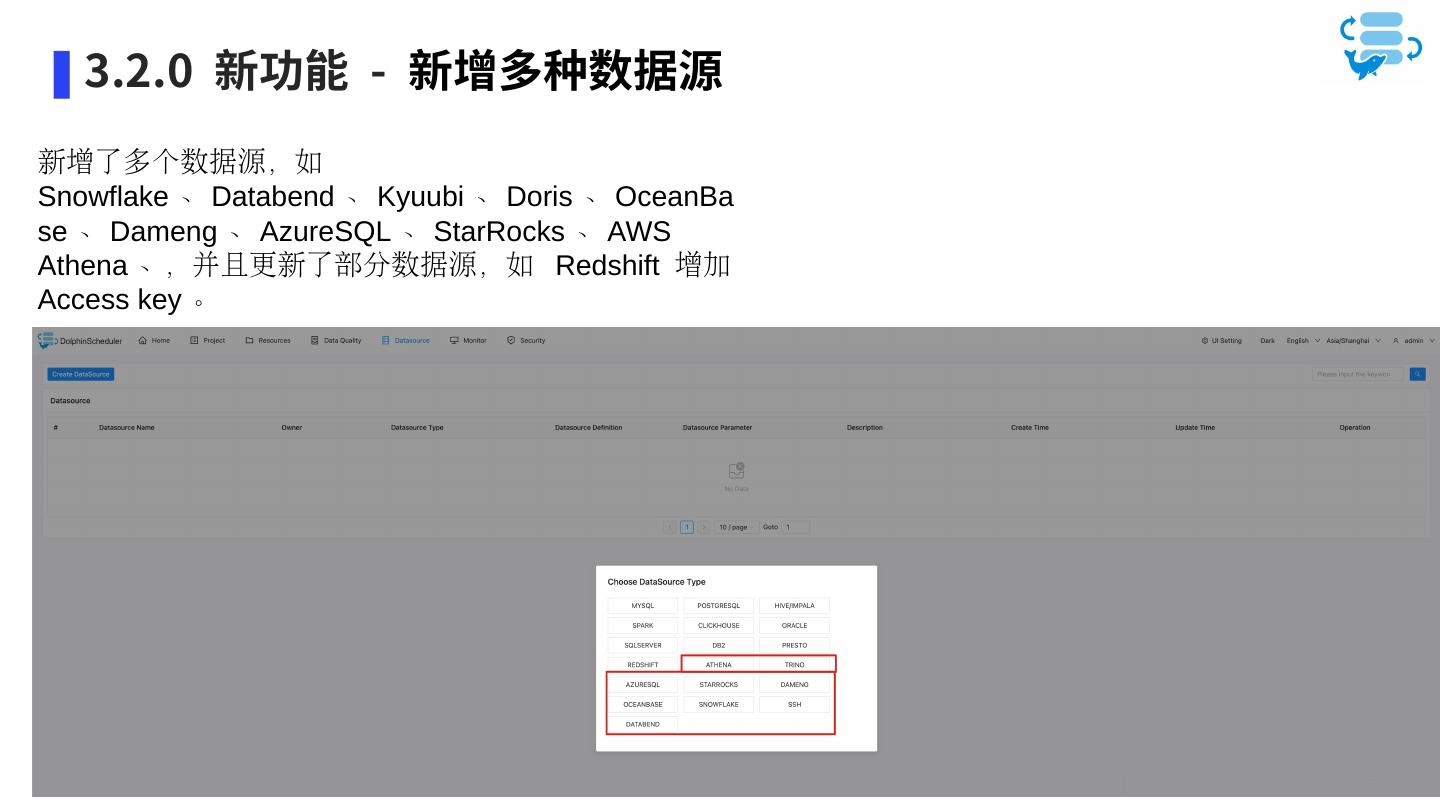
Task: Expand the English language dropdown
Action: pos(1303,341)
